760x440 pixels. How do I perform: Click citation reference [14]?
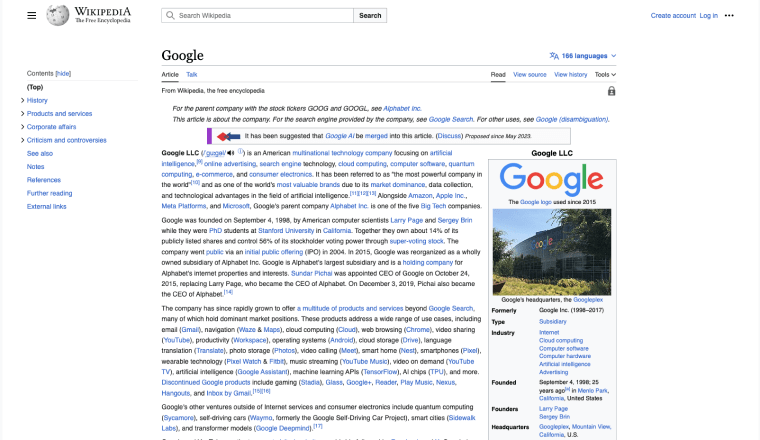pyautogui.click(x=228, y=292)
